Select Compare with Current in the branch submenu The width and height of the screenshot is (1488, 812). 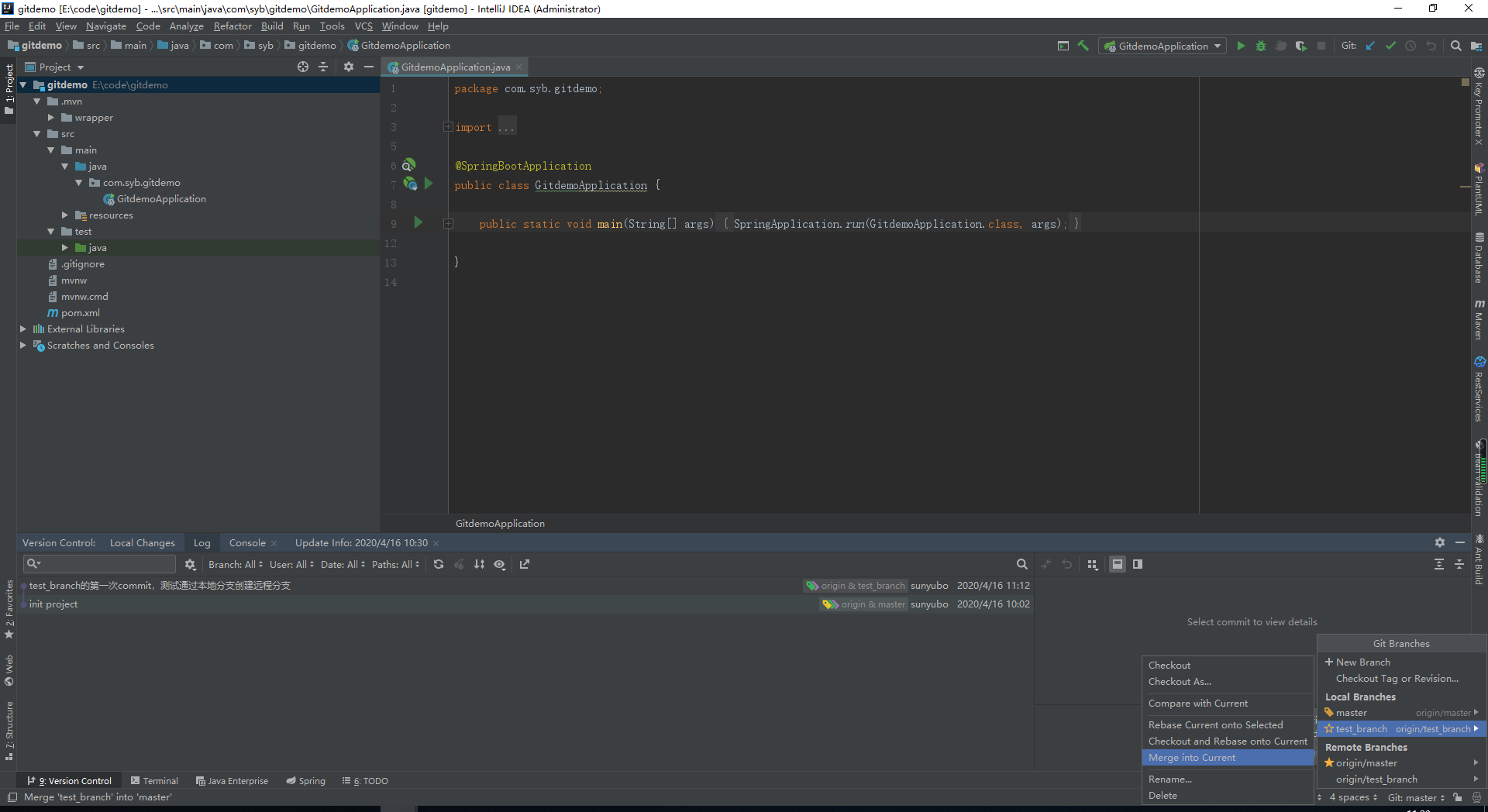point(1228,703)
